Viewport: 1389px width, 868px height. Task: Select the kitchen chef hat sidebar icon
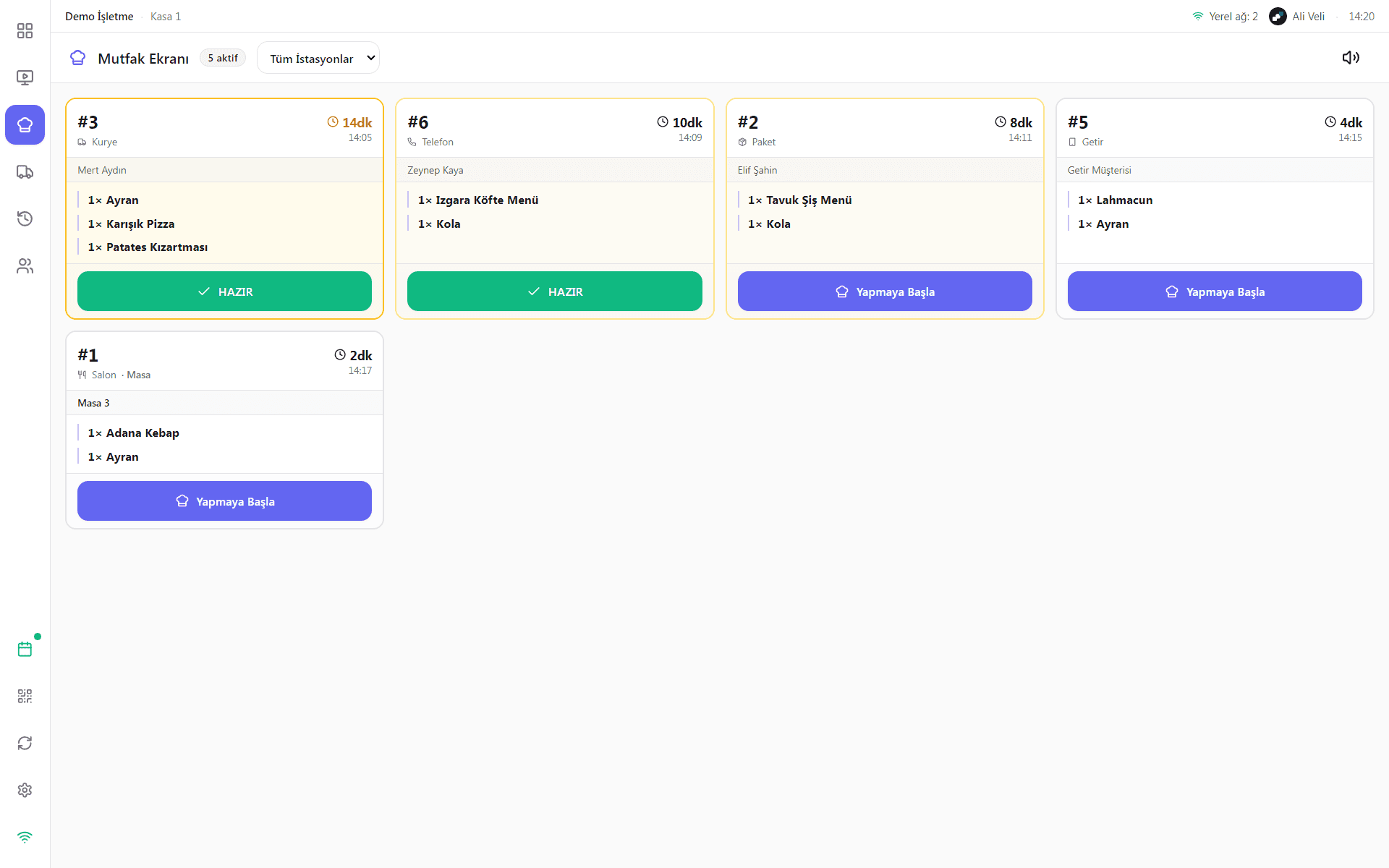pos(25,124)
